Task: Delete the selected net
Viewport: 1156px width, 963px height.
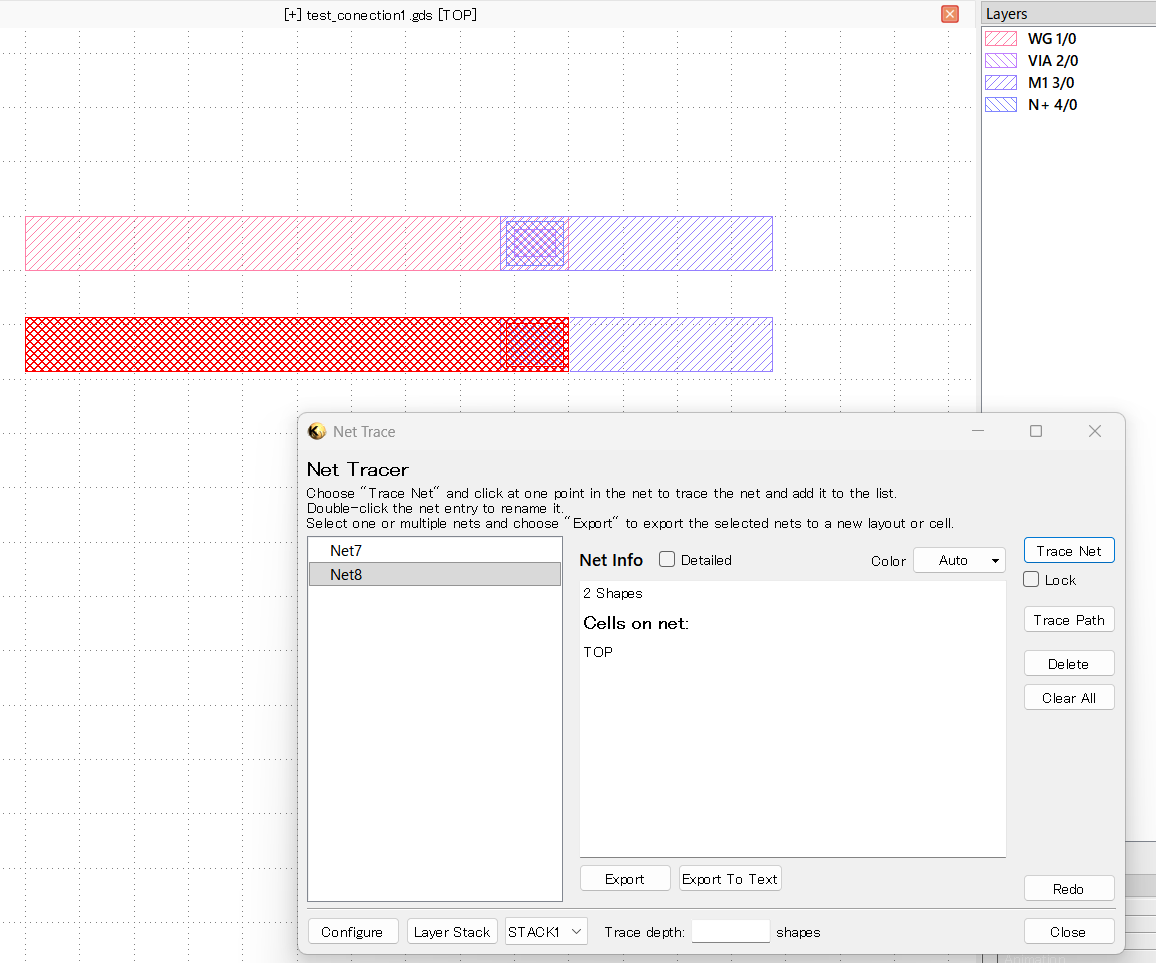Action: [x=1068, y=664]
